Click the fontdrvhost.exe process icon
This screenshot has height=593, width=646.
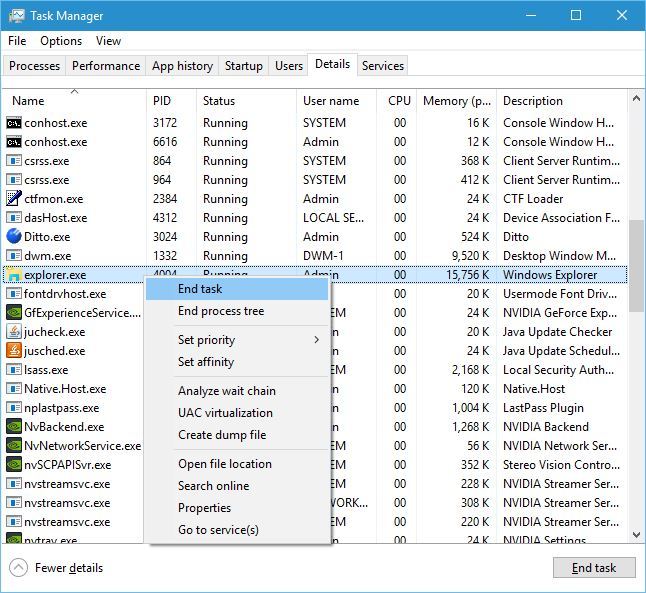pyautogui.click(x=14, y=293)
